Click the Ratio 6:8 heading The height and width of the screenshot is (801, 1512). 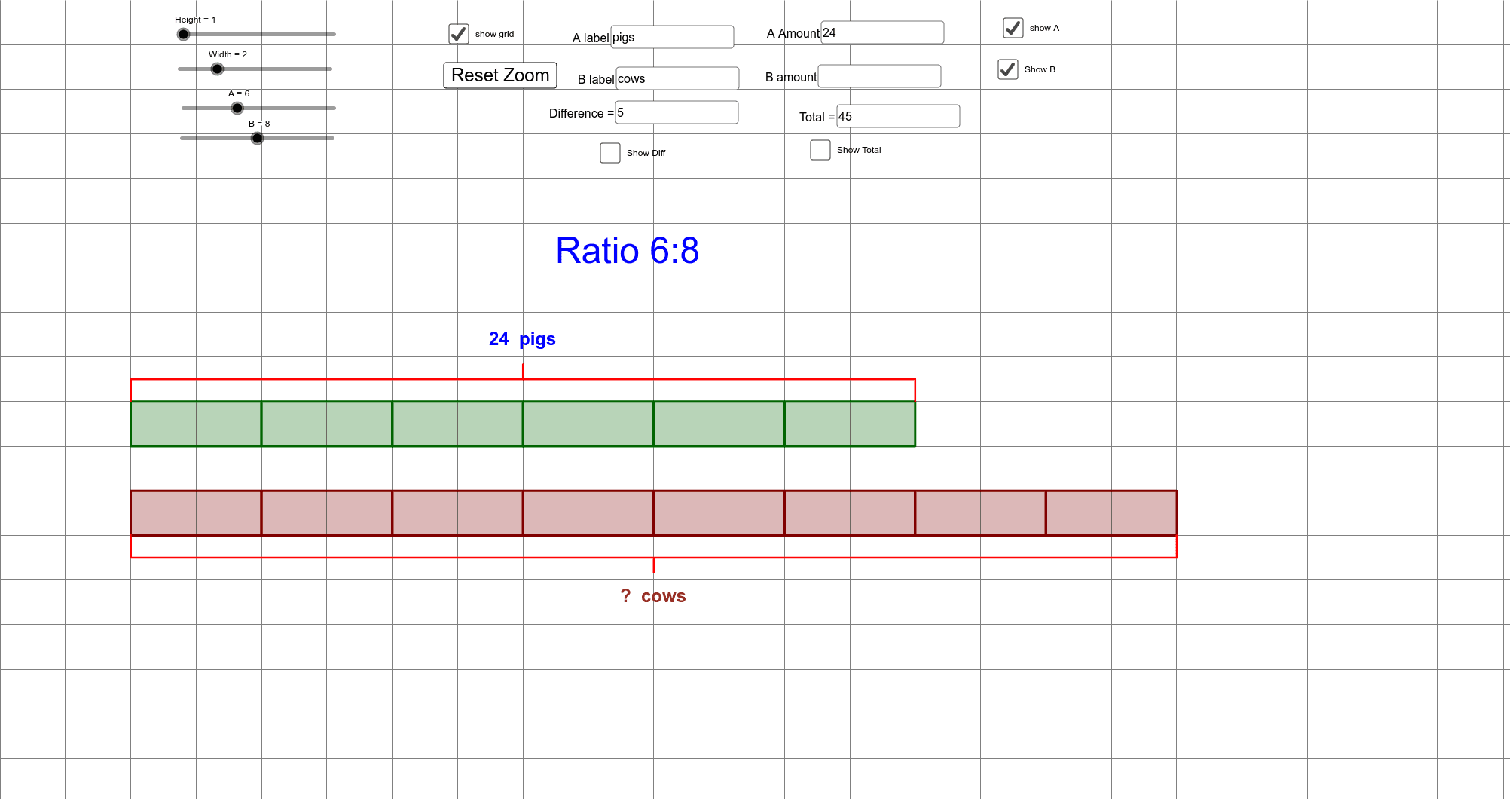[x=627, y=250]
